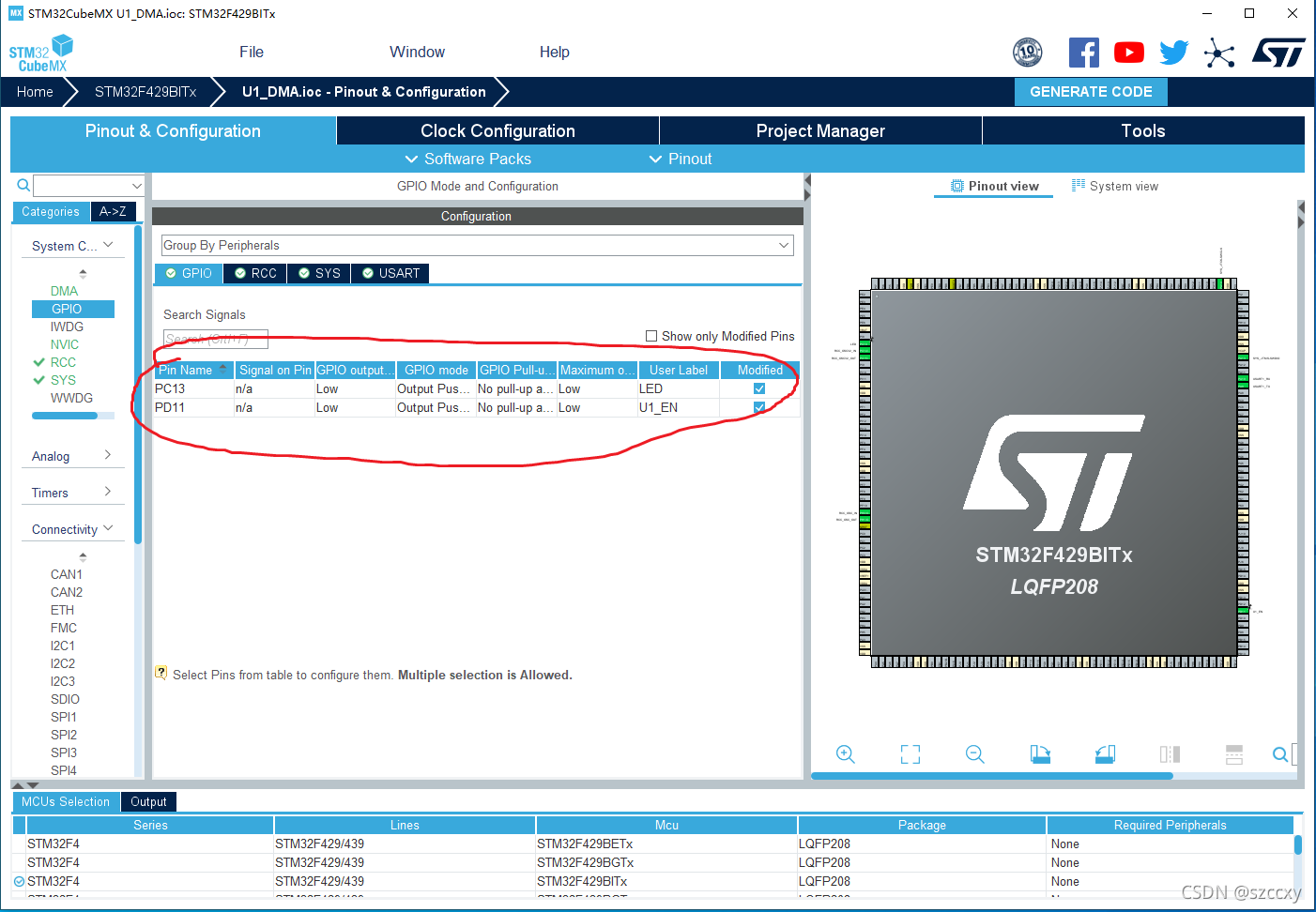Open the peripheral search combo box
Screen dimensions: 1316x912
pyautogui.click(x=88, y=186)
